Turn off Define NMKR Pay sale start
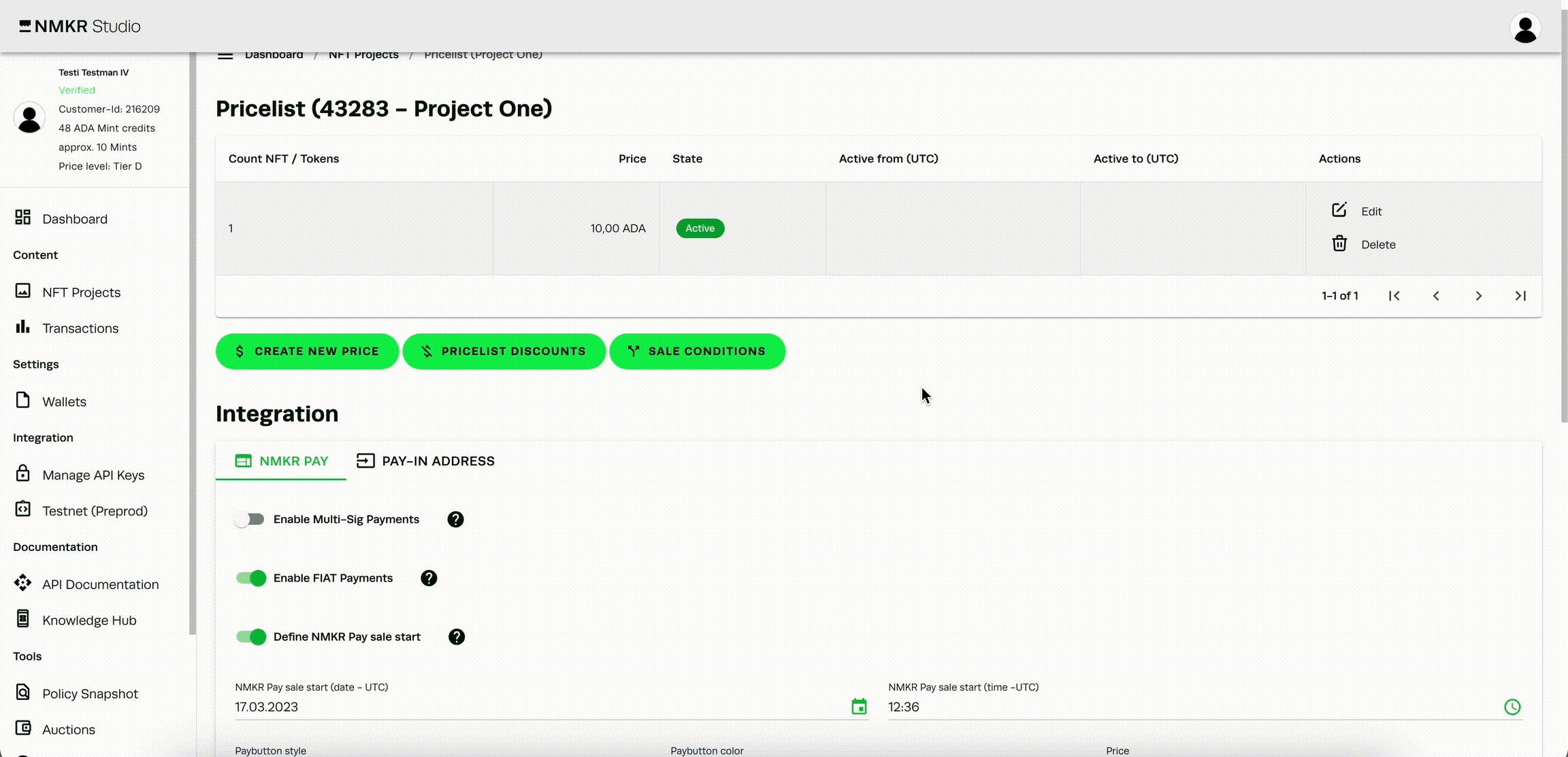The height and width of the screenshot is (757, 1568). pos(251,637)
